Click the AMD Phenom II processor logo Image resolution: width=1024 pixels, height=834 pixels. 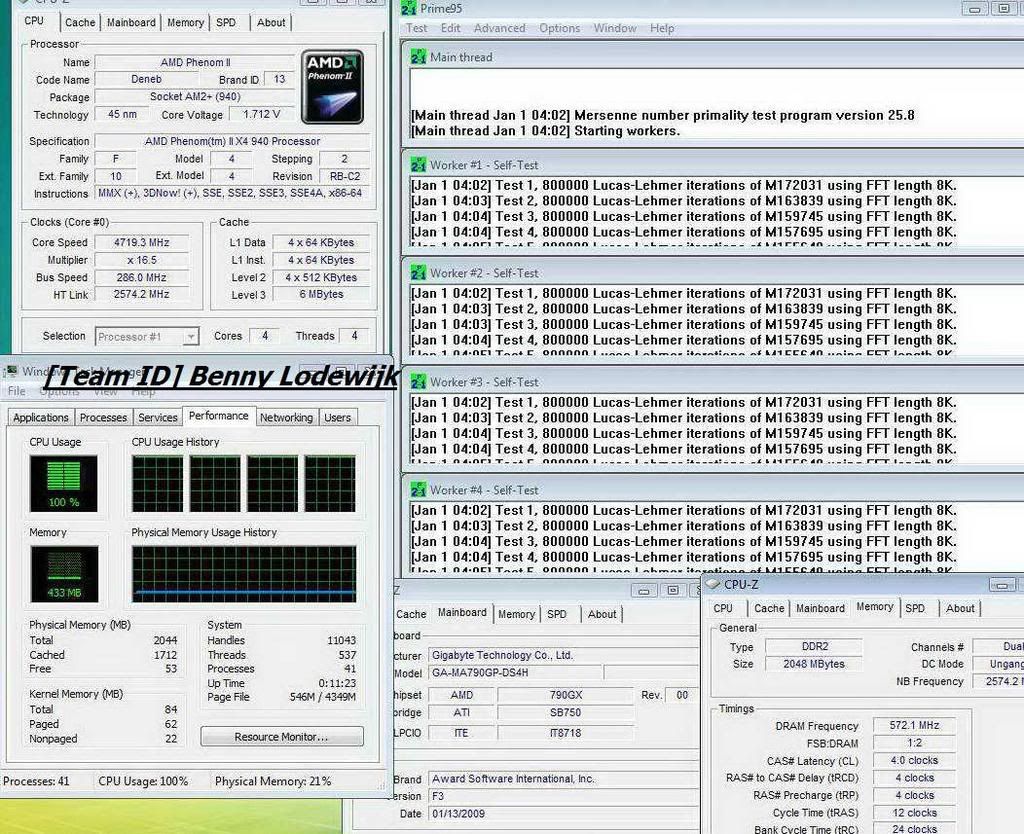pos(333,88)
